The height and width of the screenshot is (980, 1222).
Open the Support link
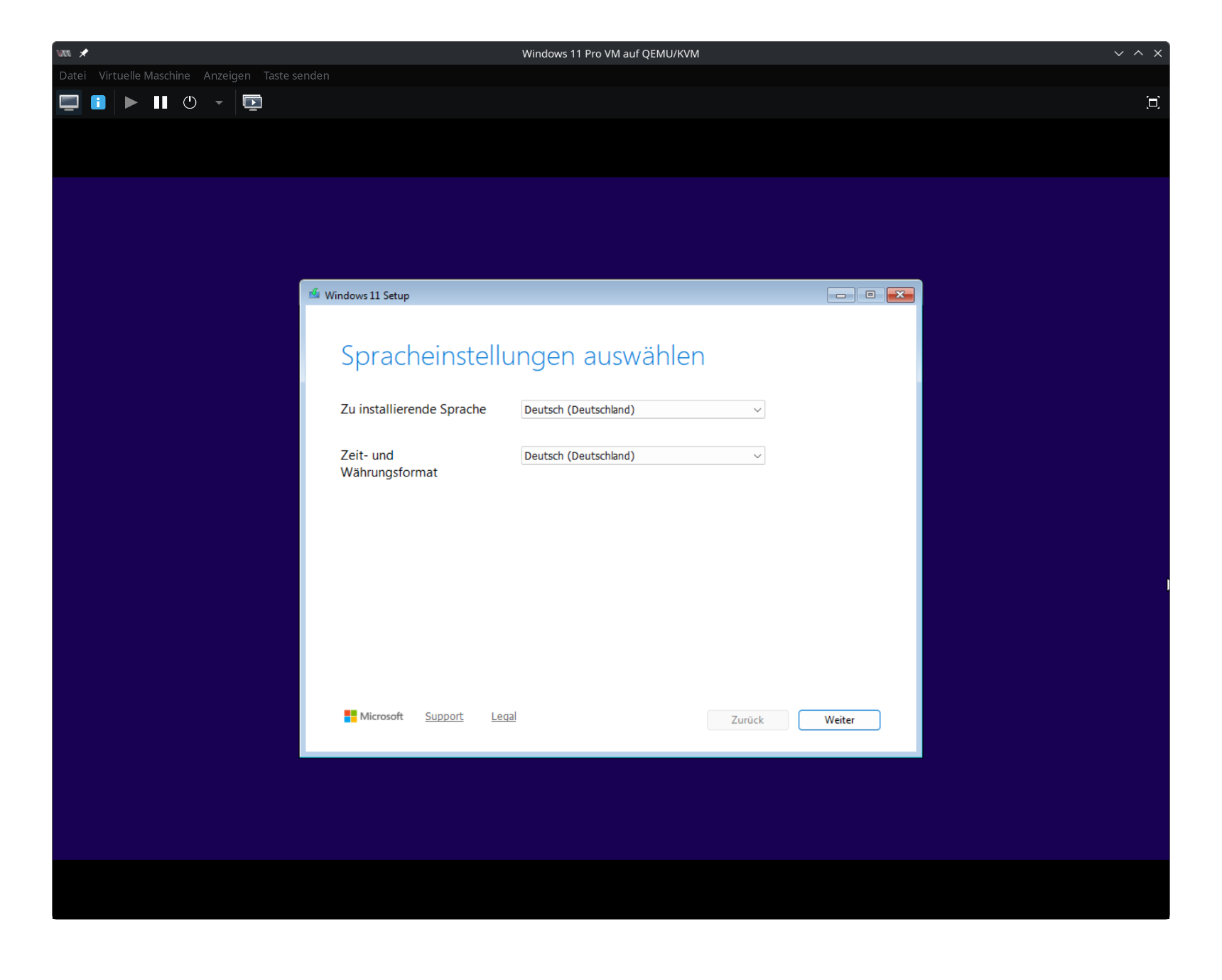tap(444, 717)
